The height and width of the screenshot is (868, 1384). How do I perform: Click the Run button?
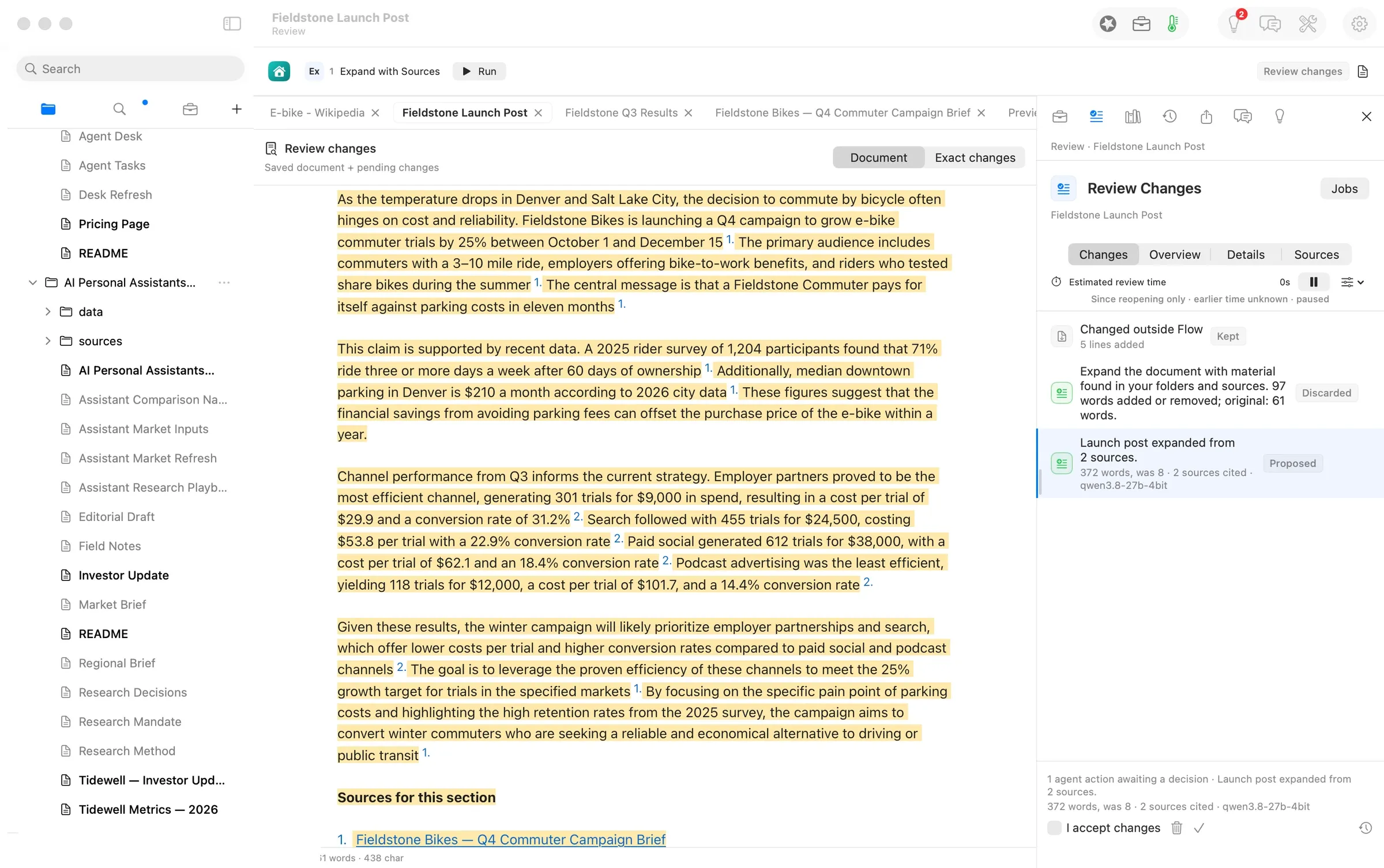point(479,71)
